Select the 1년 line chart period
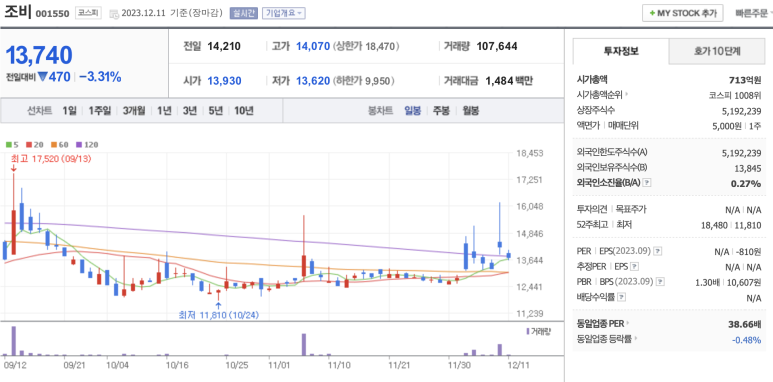The height and width of the screenshot is (382, 773). pos(164,110)
